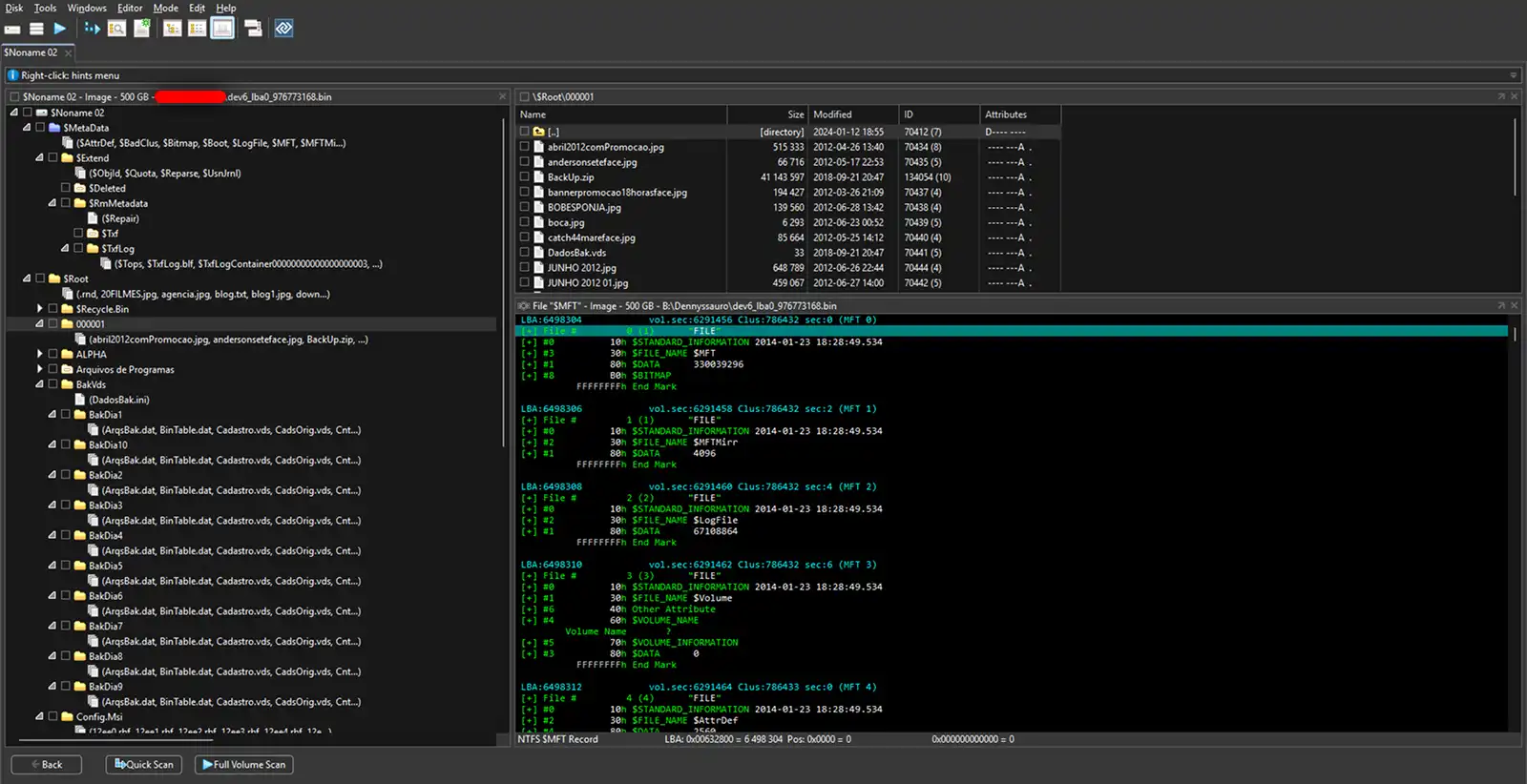Tick the checkbox next to $MetaData
This screenshot has height=784, width=1527.
coord(40,127)
